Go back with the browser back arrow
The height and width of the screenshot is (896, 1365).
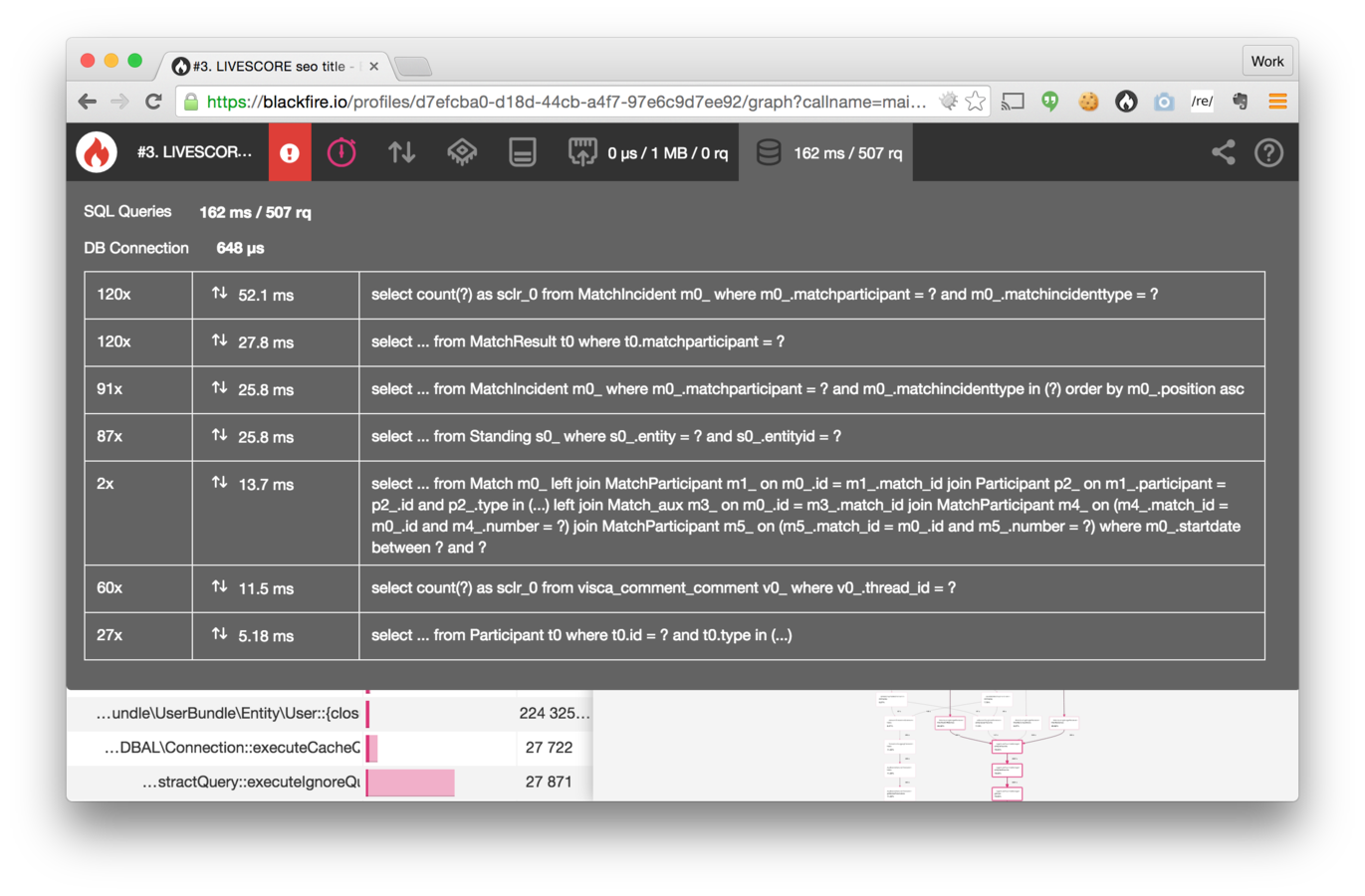[x=88, y=102]
